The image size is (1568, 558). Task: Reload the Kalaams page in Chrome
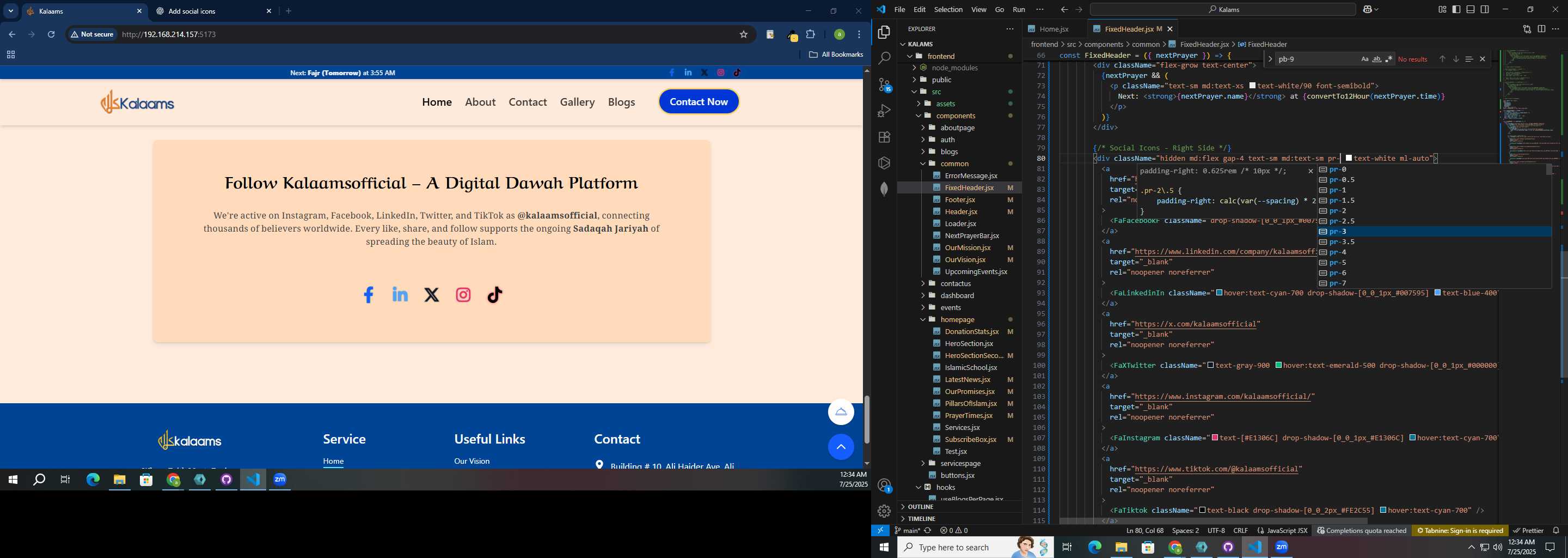click(x=52, y=35)
